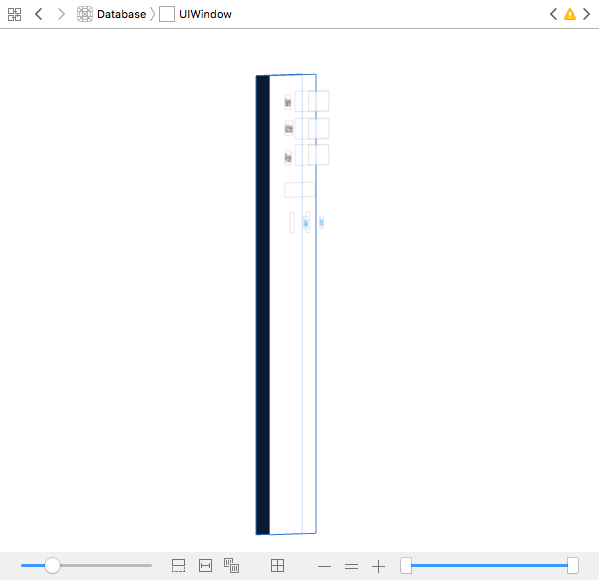Go forward in navigation history
This screenshot has width=599, height=580.
(61, 15)
